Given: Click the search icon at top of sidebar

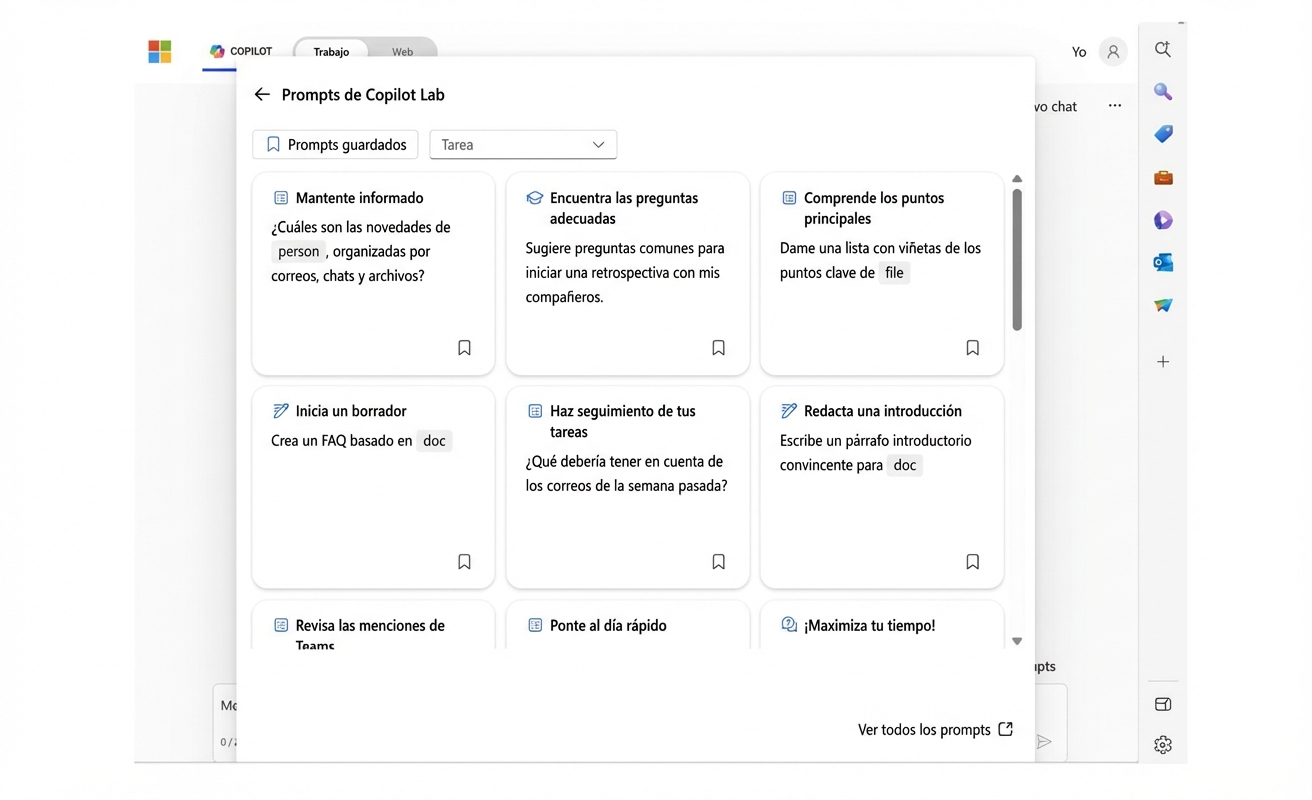Looking at the screenshot, I should (x=1163, y=48).
